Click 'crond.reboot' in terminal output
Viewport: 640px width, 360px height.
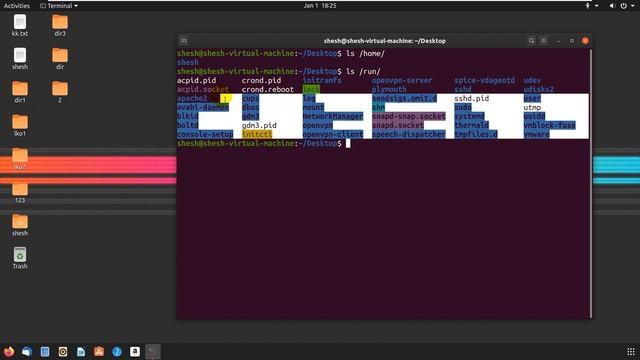tap(268, 89)
